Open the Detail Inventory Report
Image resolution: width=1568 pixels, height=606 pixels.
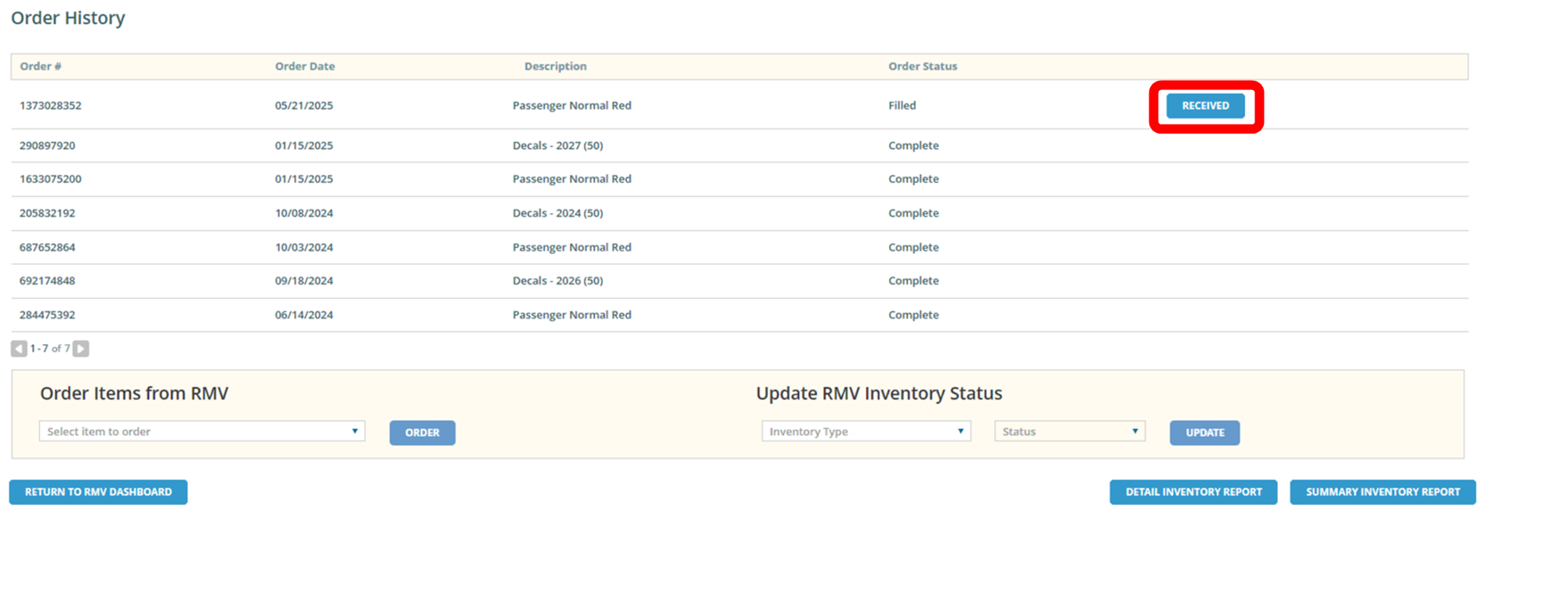pos(1193,492)
